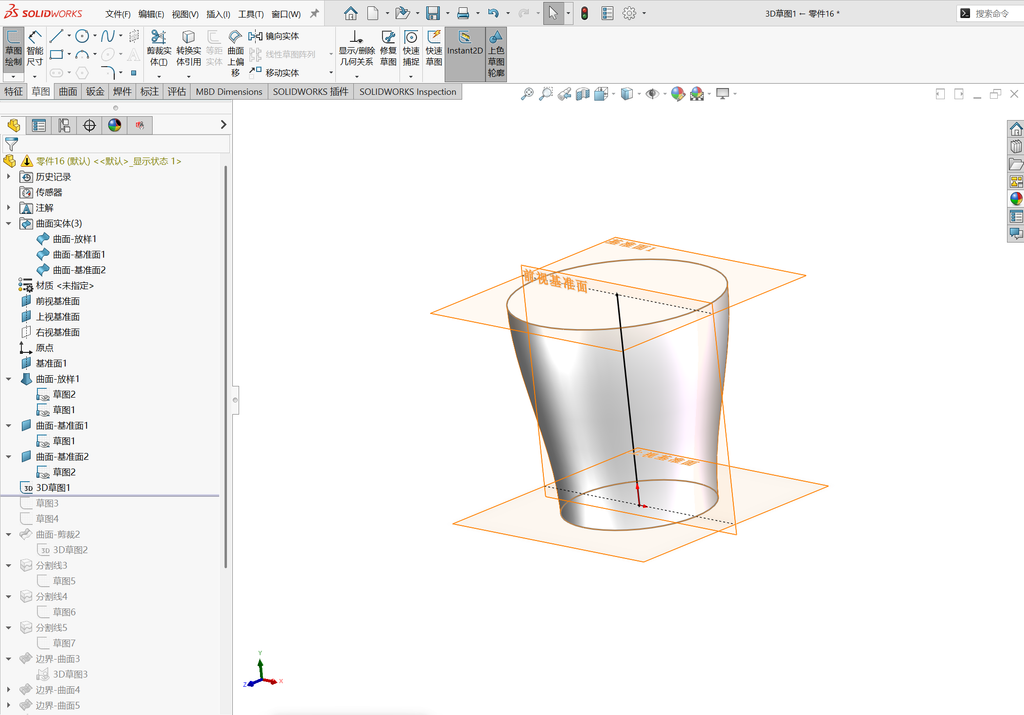
Task: Open the 工具(T) menu
Action: [x=251, y=14]
